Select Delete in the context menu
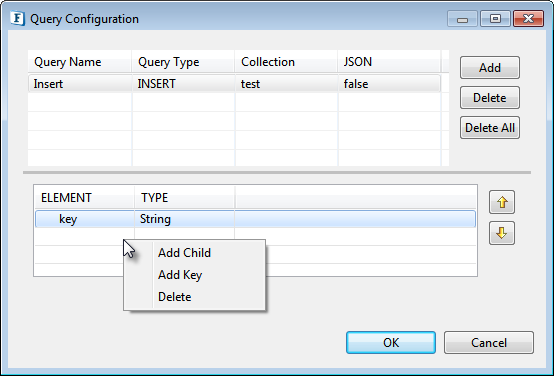This screenshot has height=376, width=554. coord(175,296)
